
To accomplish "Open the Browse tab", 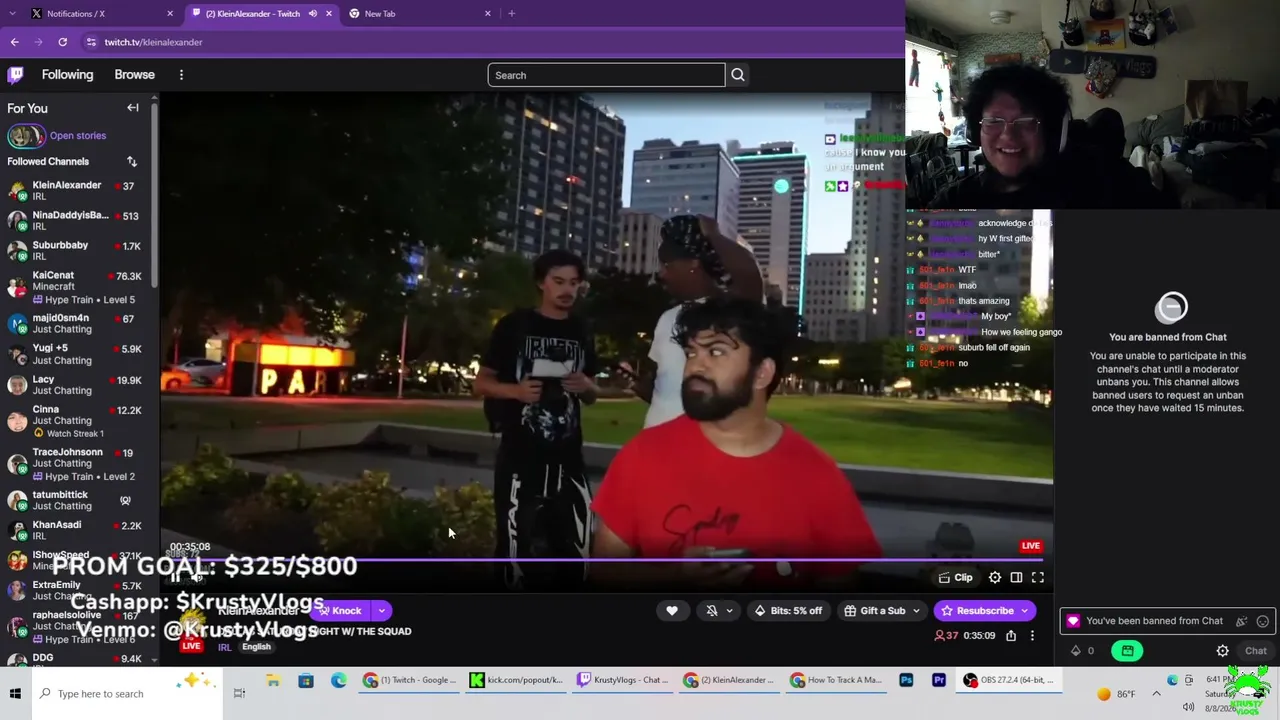I will [134, 75].
